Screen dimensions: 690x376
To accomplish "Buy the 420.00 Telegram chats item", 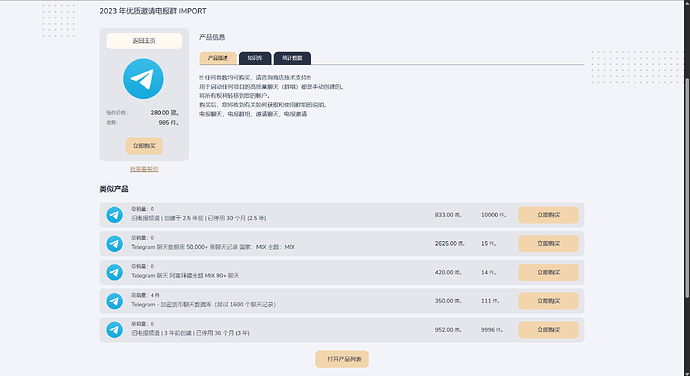I will 548,273.
